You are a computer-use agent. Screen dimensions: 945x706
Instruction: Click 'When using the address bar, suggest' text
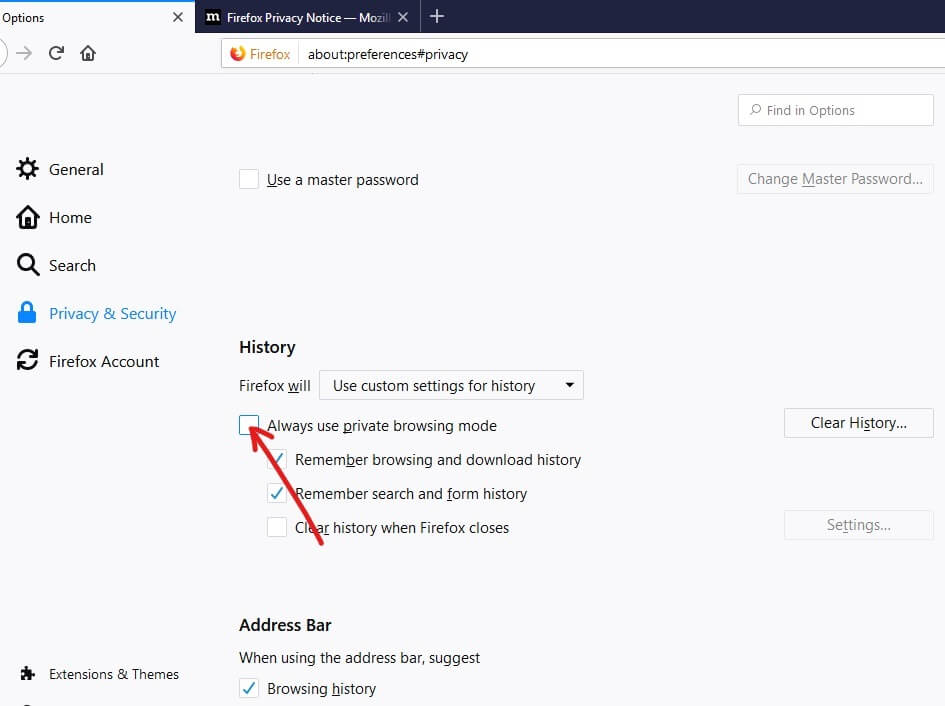point(359,658)
